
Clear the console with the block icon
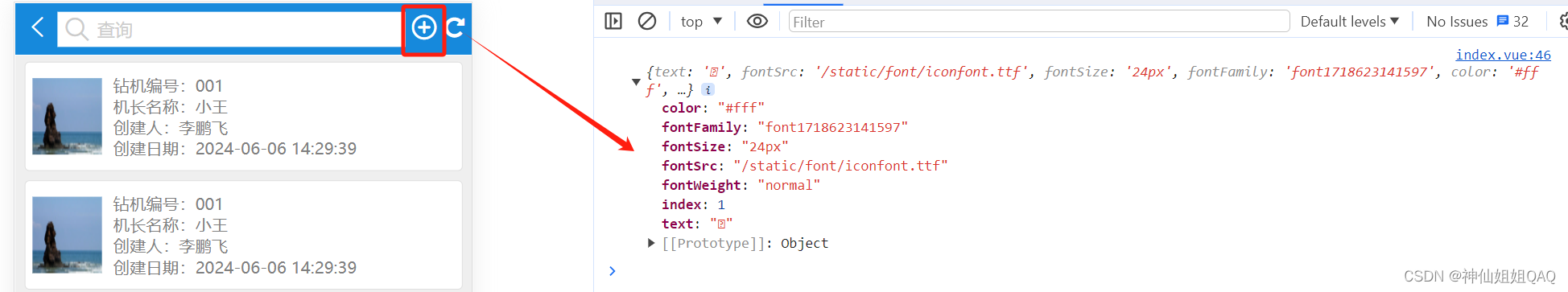(647, 21)
